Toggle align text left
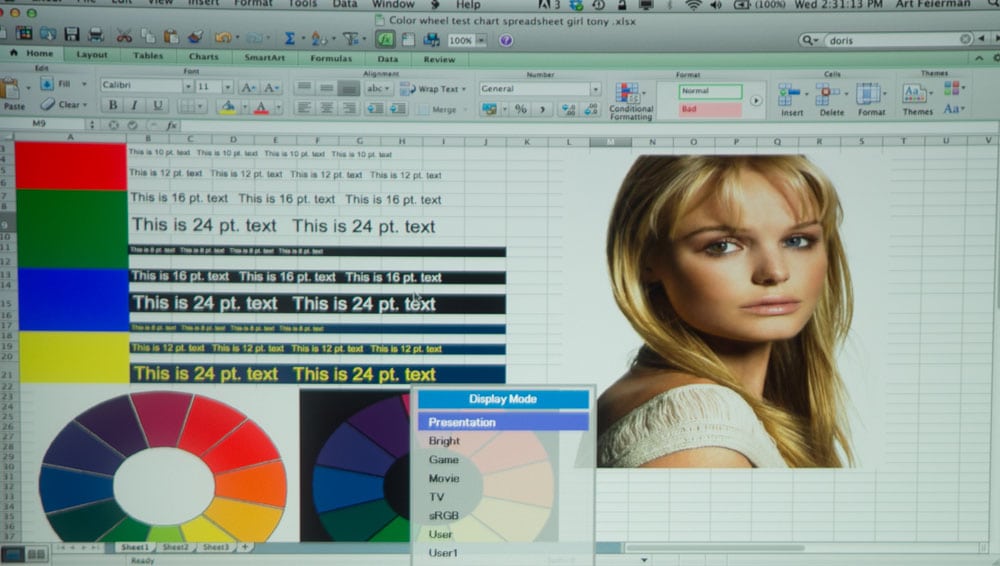 point(304,107)
